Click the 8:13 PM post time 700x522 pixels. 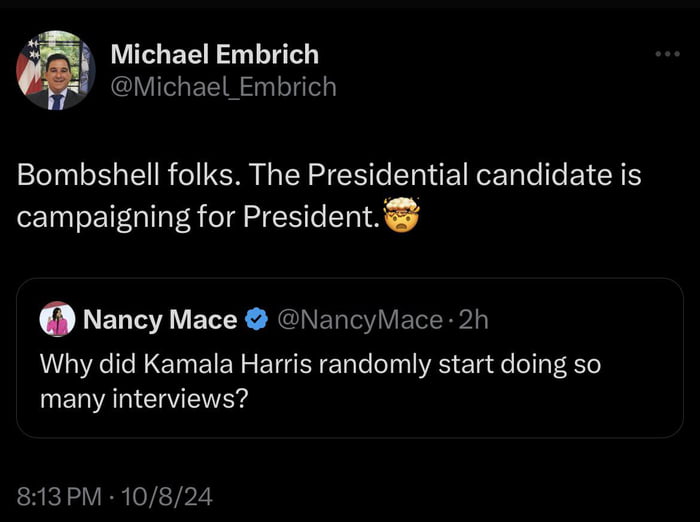59,495
